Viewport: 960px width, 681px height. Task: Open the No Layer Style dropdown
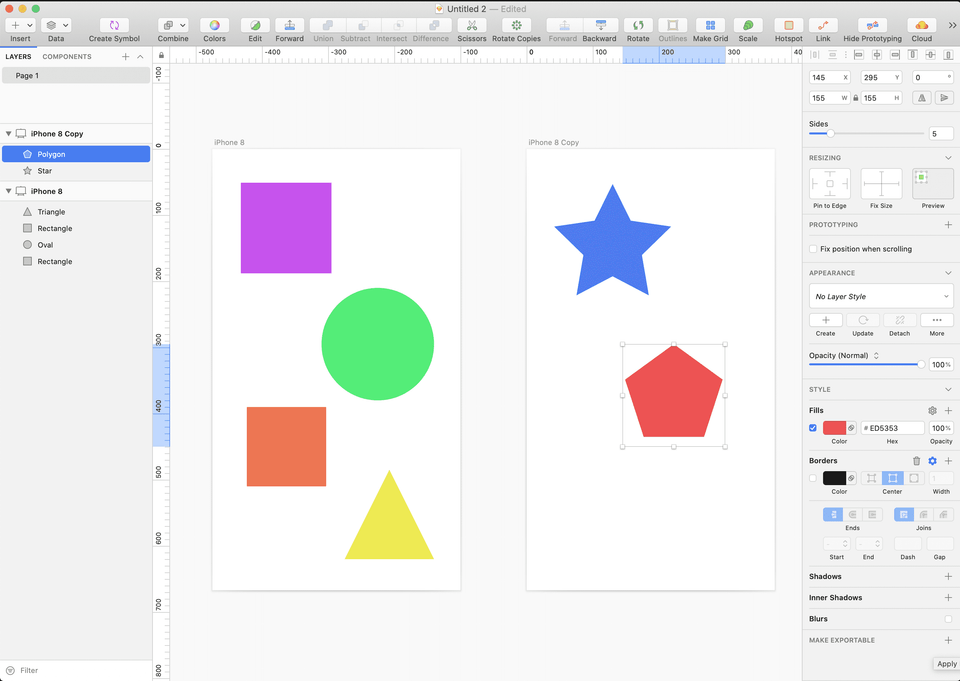881,296
